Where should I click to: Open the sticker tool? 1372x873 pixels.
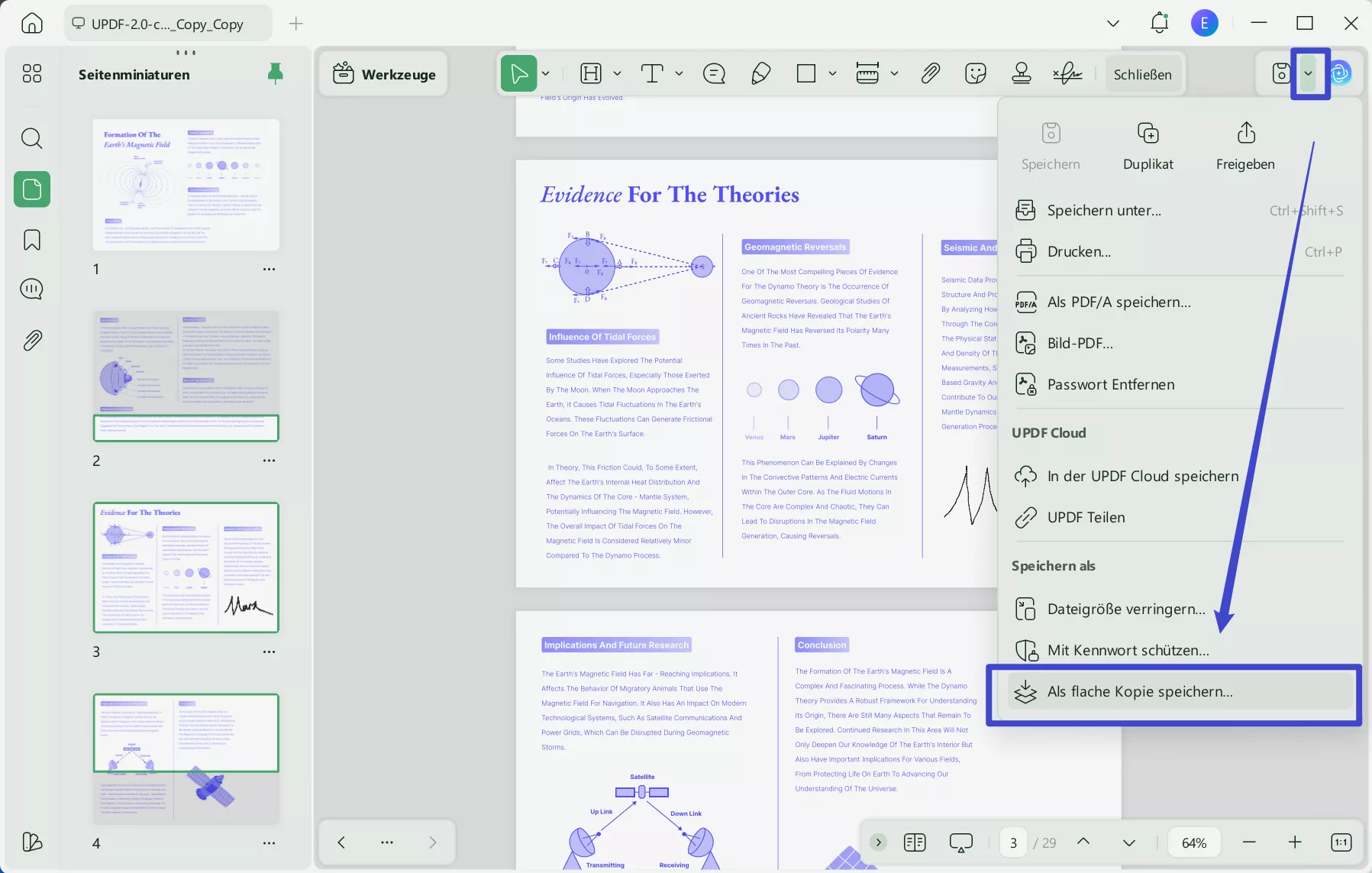(x=975, y=74)
